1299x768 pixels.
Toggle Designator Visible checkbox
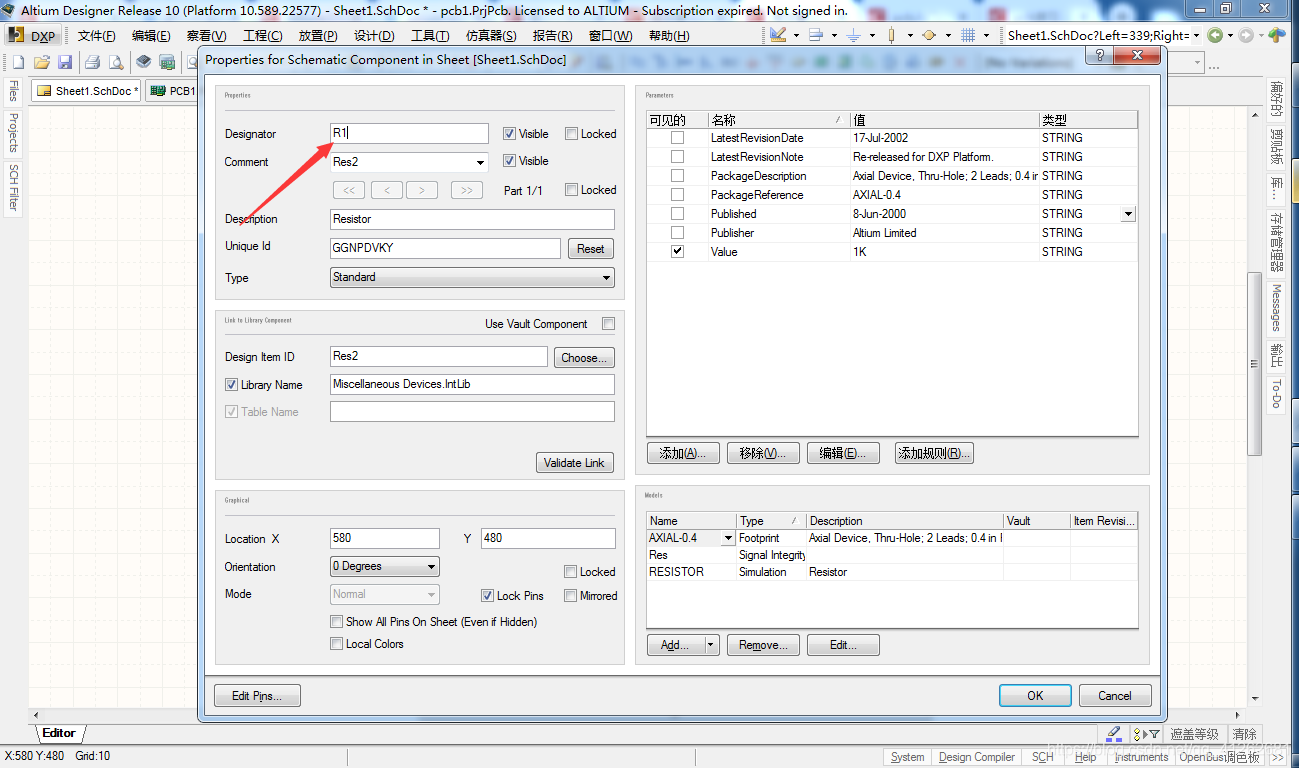coord(509,134)
